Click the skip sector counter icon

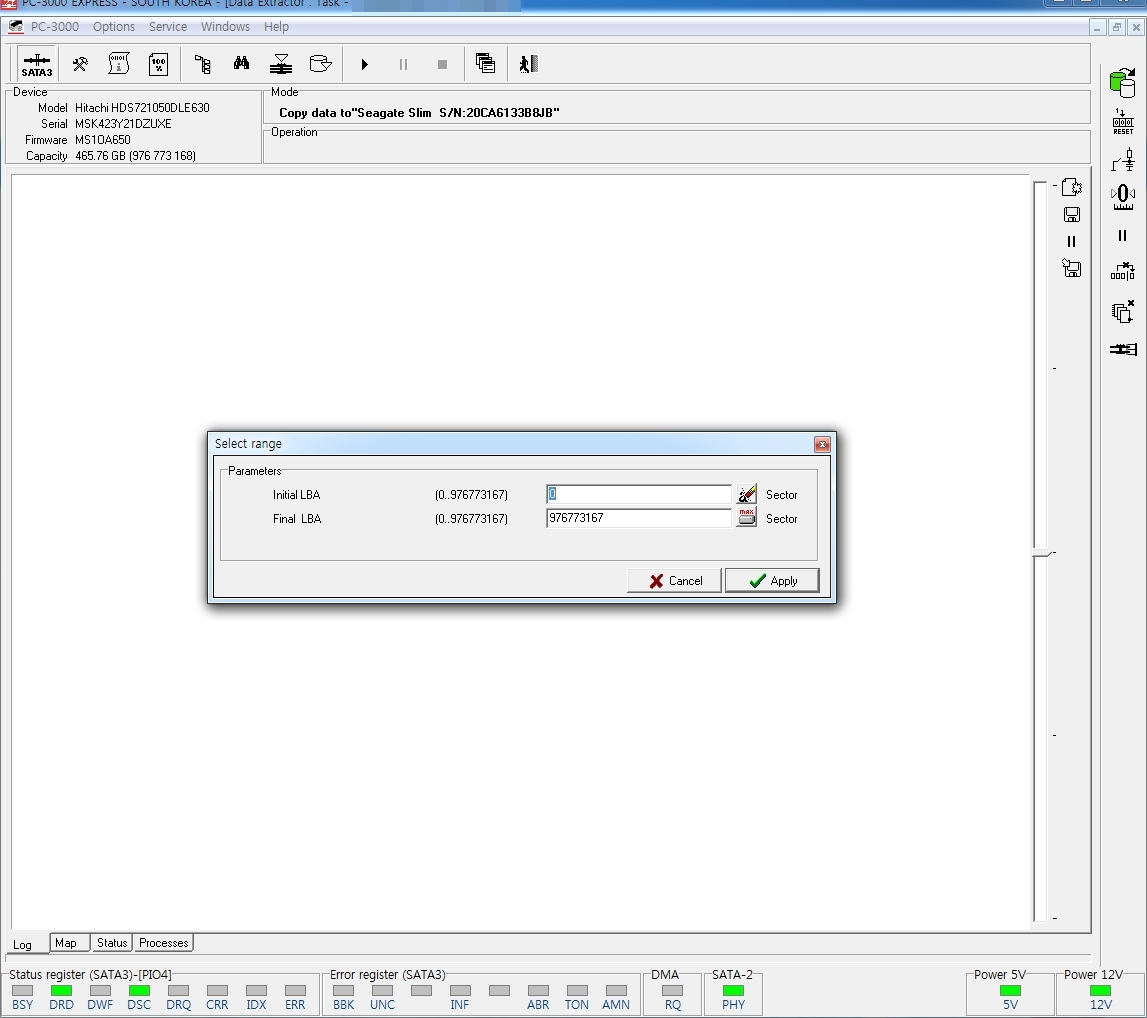point(1123,272)
